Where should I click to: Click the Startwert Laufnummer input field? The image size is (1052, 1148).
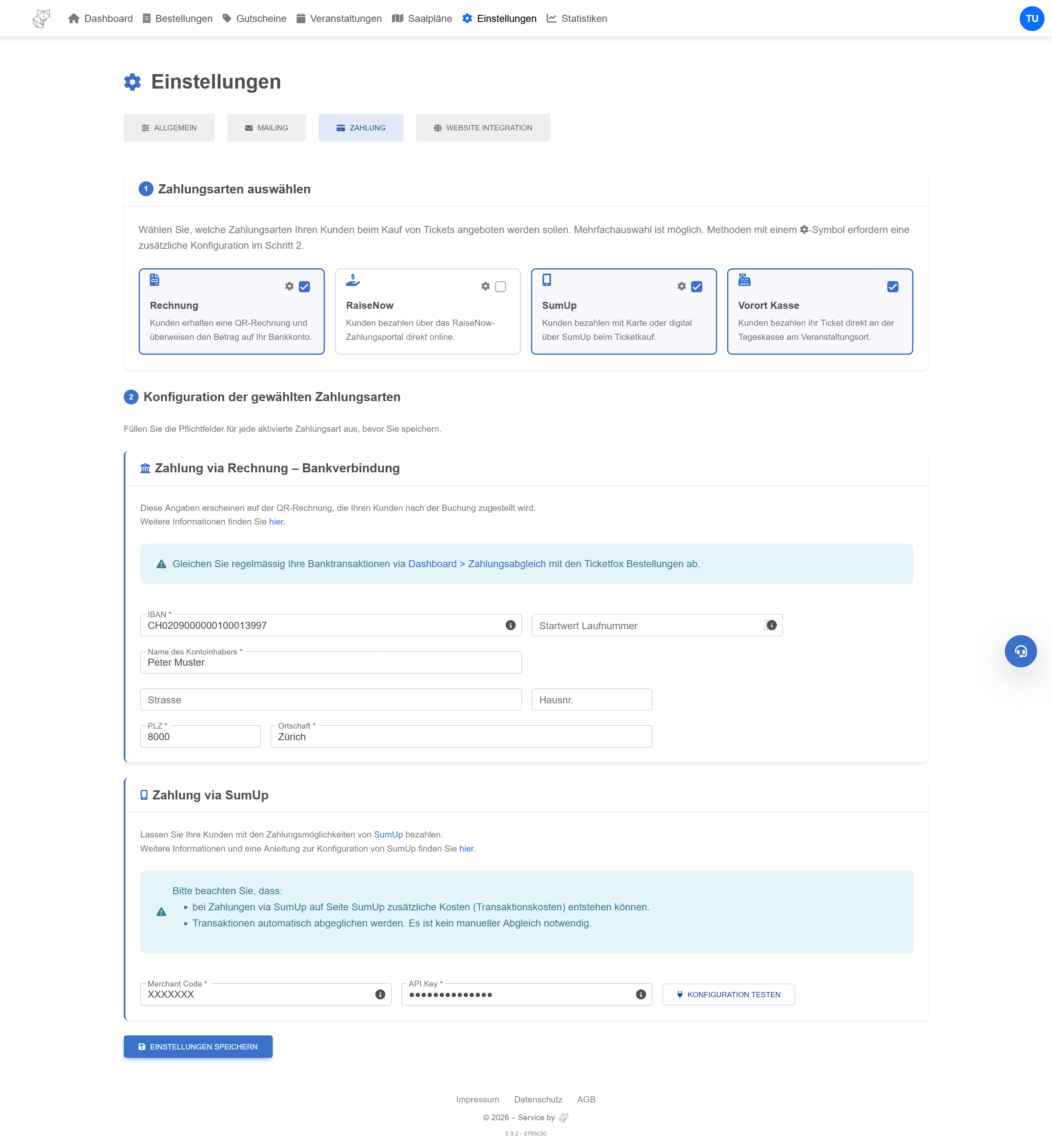click(657, 625)
